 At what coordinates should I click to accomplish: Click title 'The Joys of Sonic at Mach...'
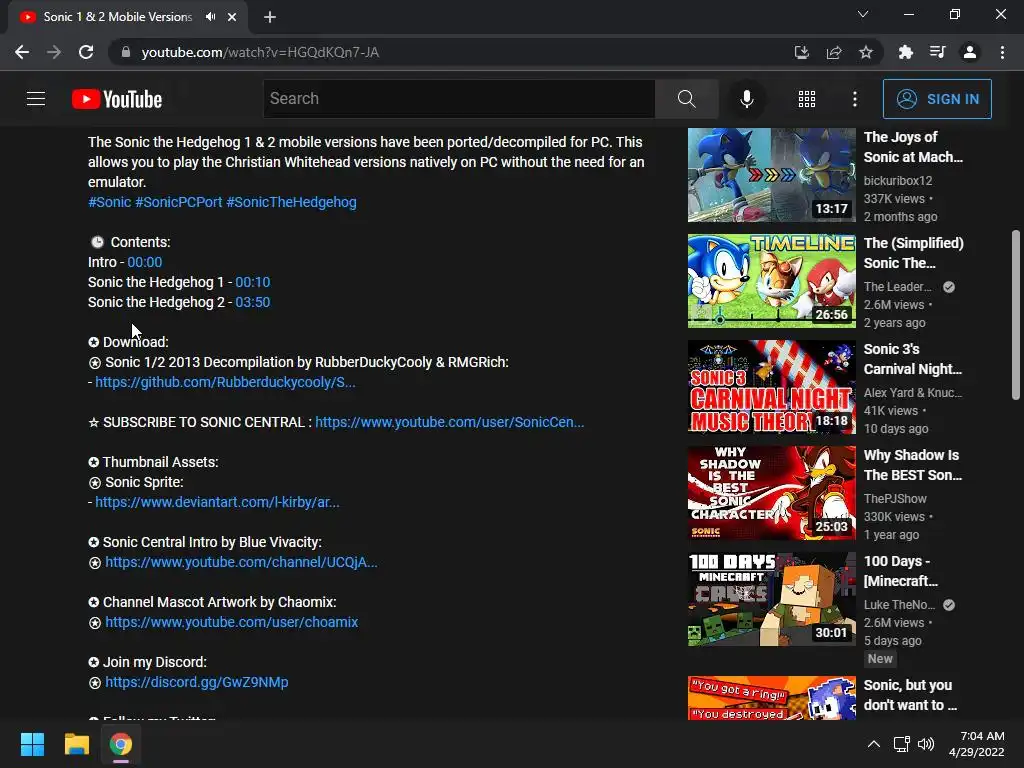[x=913, y=147]
